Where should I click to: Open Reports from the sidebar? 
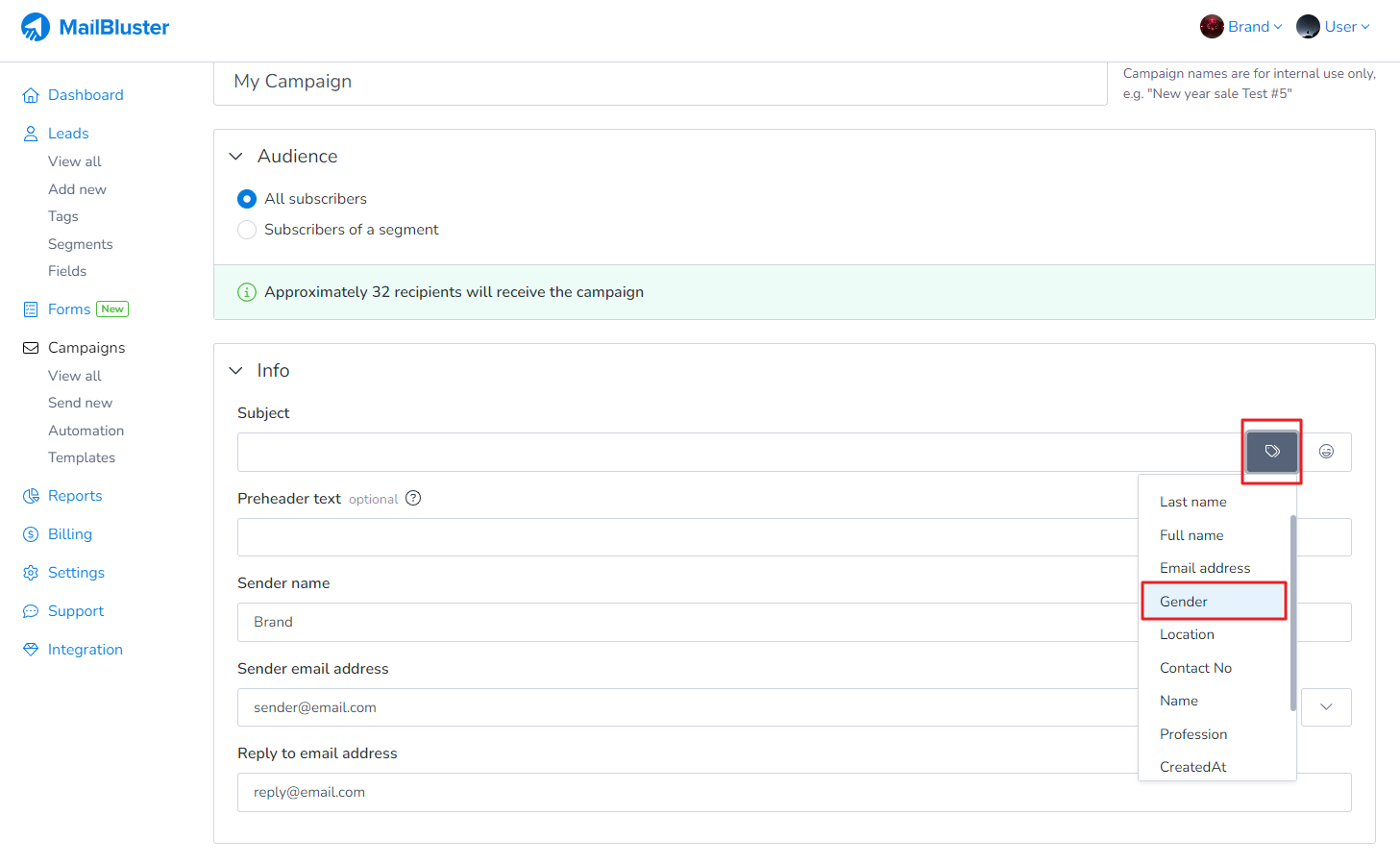pos(74,496)
